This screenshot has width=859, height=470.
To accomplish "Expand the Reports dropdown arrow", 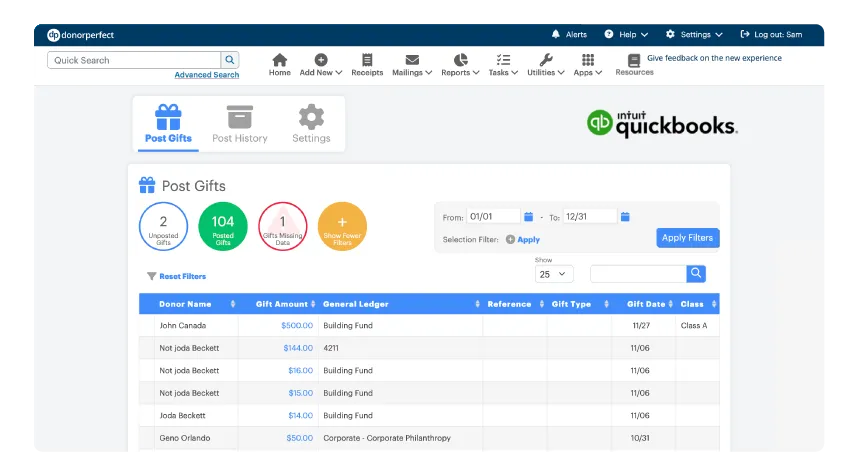I will coord(476,73).
